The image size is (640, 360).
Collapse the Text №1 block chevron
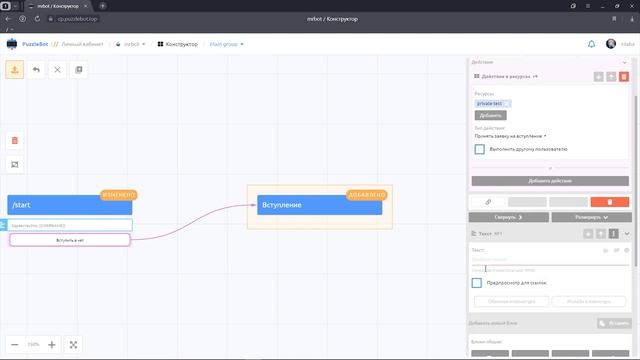click(627, 234)
